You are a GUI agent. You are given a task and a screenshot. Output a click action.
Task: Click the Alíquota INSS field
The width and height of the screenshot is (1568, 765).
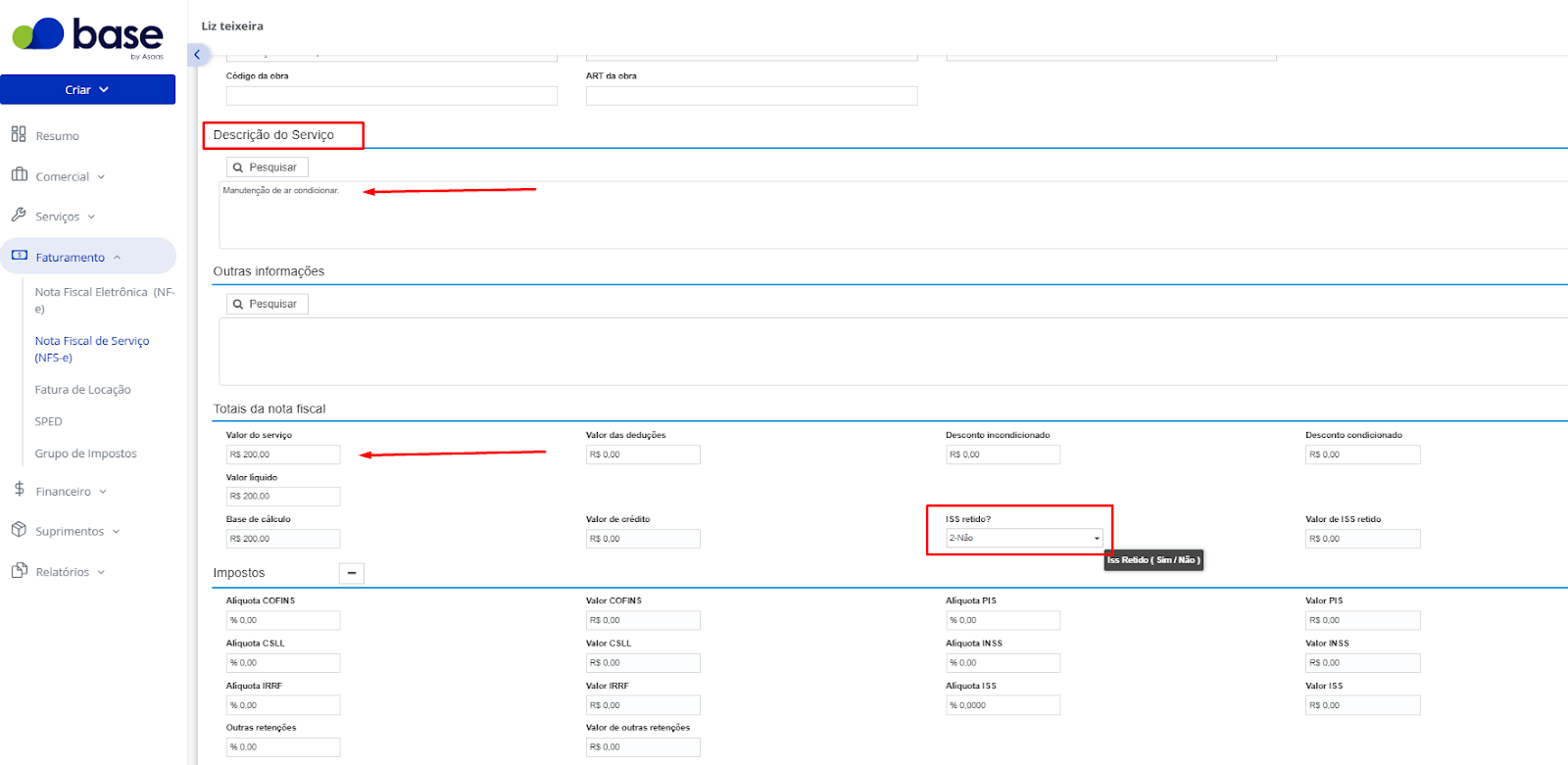coord(1003,663)
